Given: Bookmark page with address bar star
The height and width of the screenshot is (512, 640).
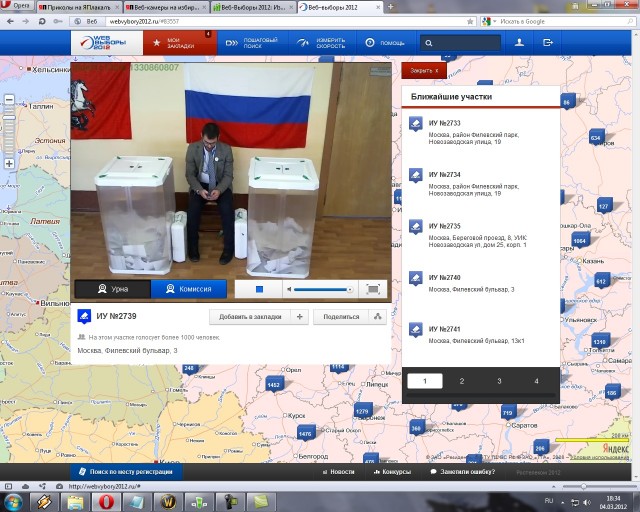Looking at the screenshot, I should pos(470,21).
